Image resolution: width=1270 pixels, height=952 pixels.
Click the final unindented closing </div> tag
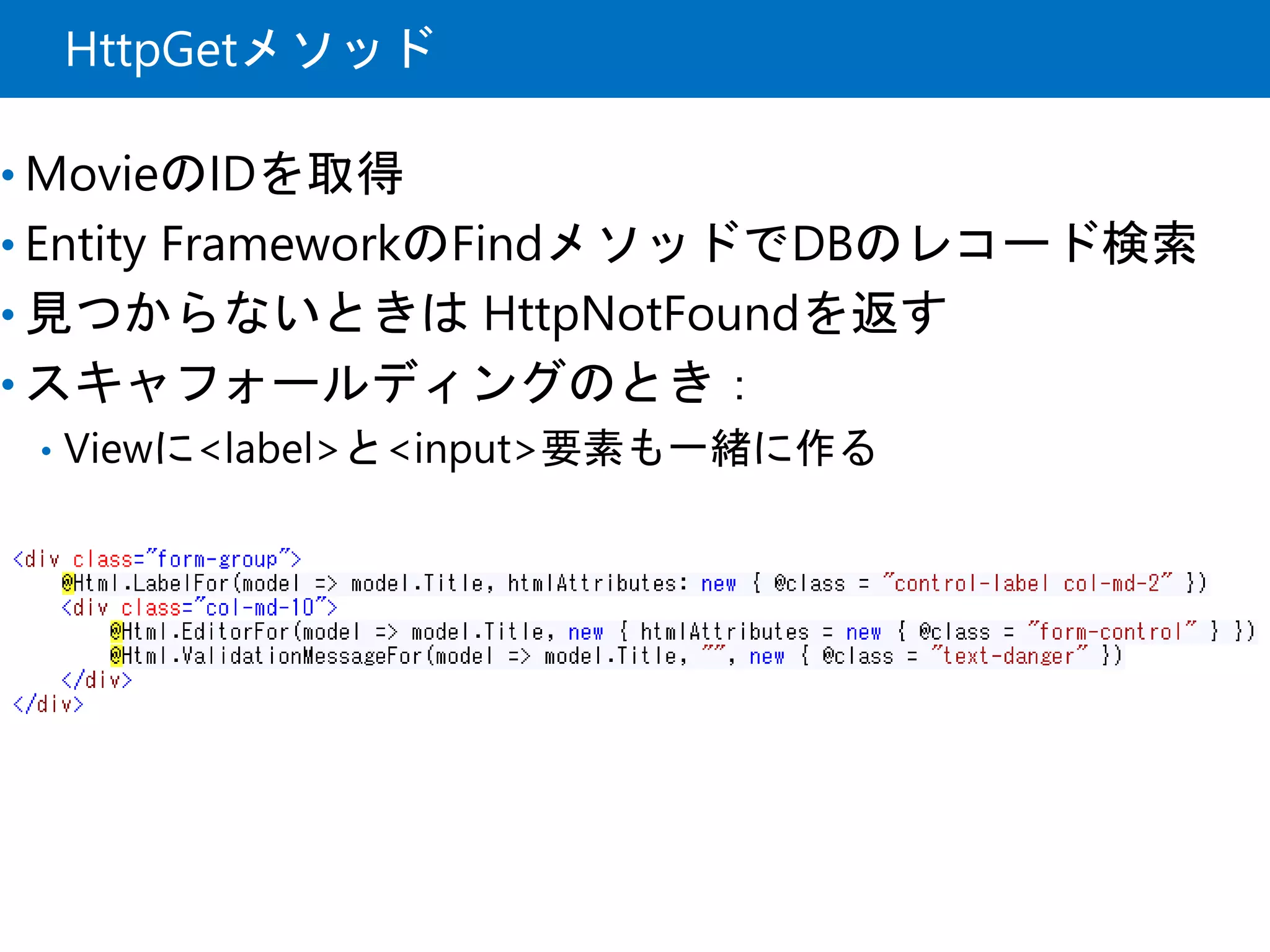48,704
